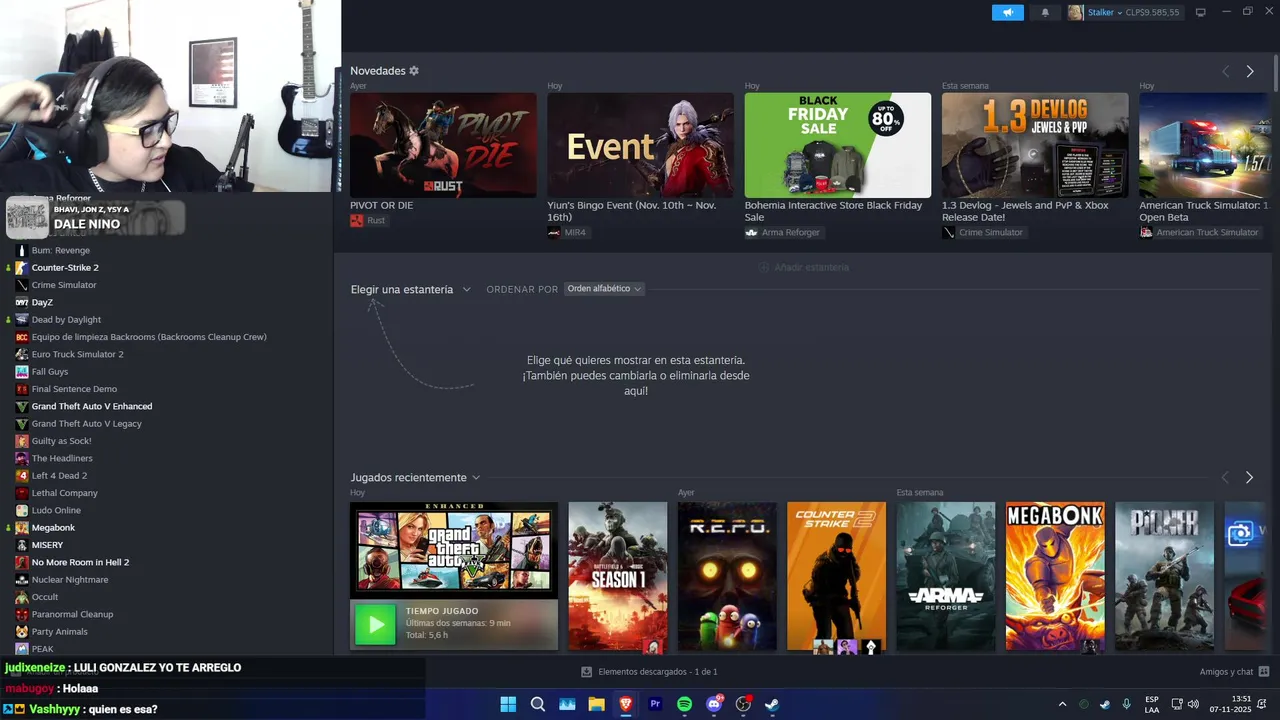This screenshot has width=1280, height=720.
Task: Select Dead by Daylight in library list
Action: (x=66, y=320)
